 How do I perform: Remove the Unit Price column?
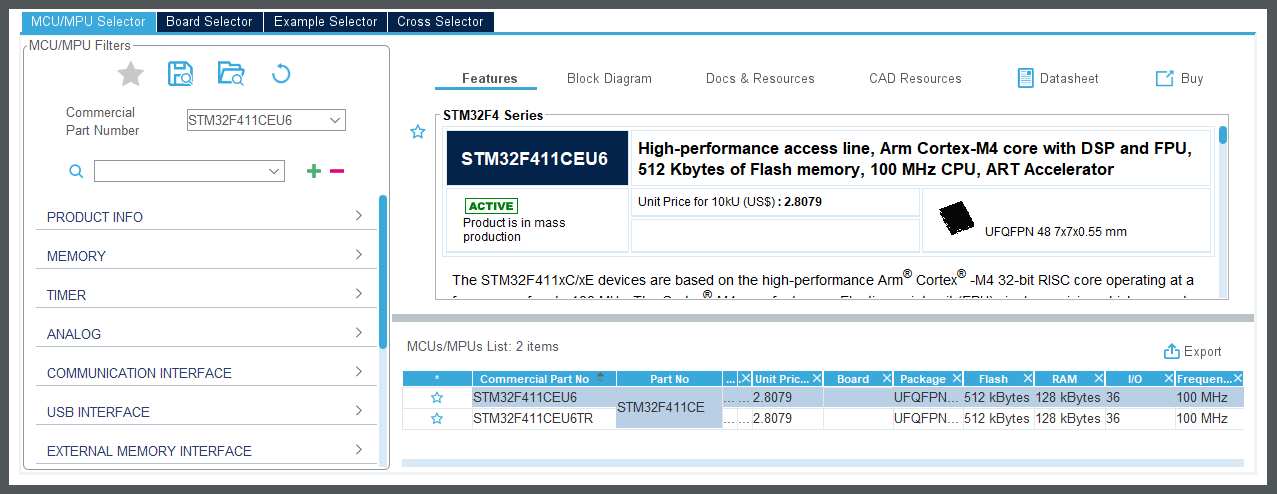pyautogui.click(x=817, y=379)
